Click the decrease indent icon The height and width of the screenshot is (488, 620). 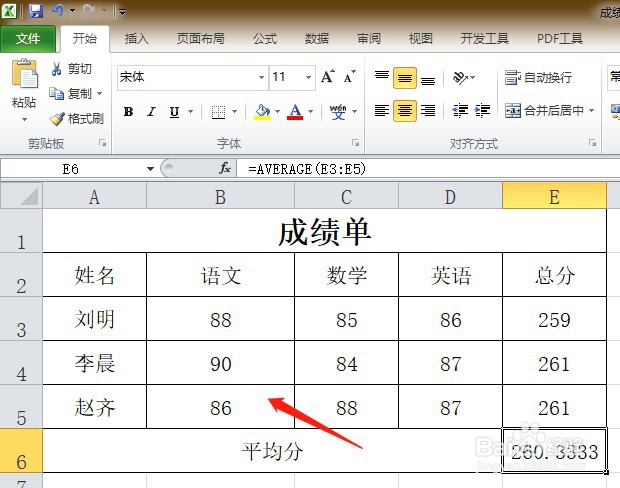[460, 111]
